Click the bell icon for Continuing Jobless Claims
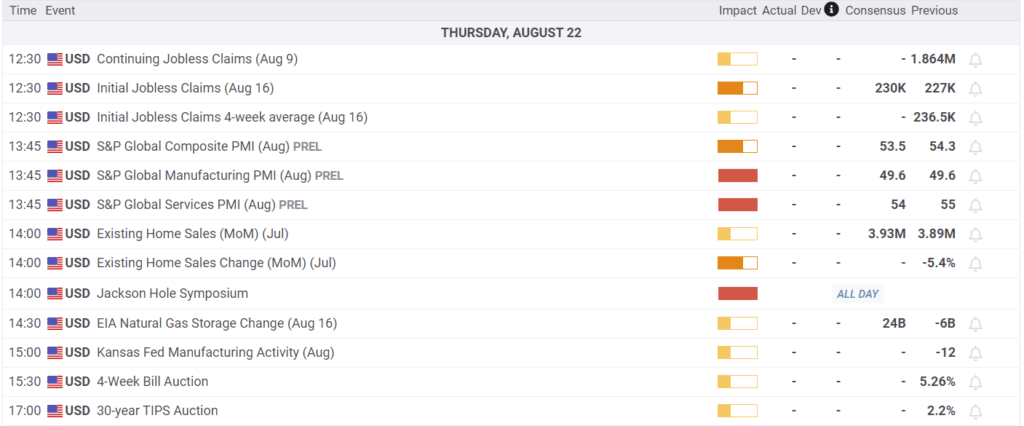Viewport: 1024px width, 426px height. pyautogui.click(x=975, y=60)
